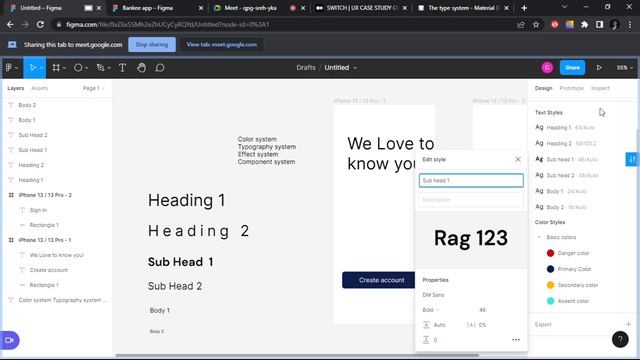
Task: Open the Untitled file name dropdown
Action: (x=355, y=68)
